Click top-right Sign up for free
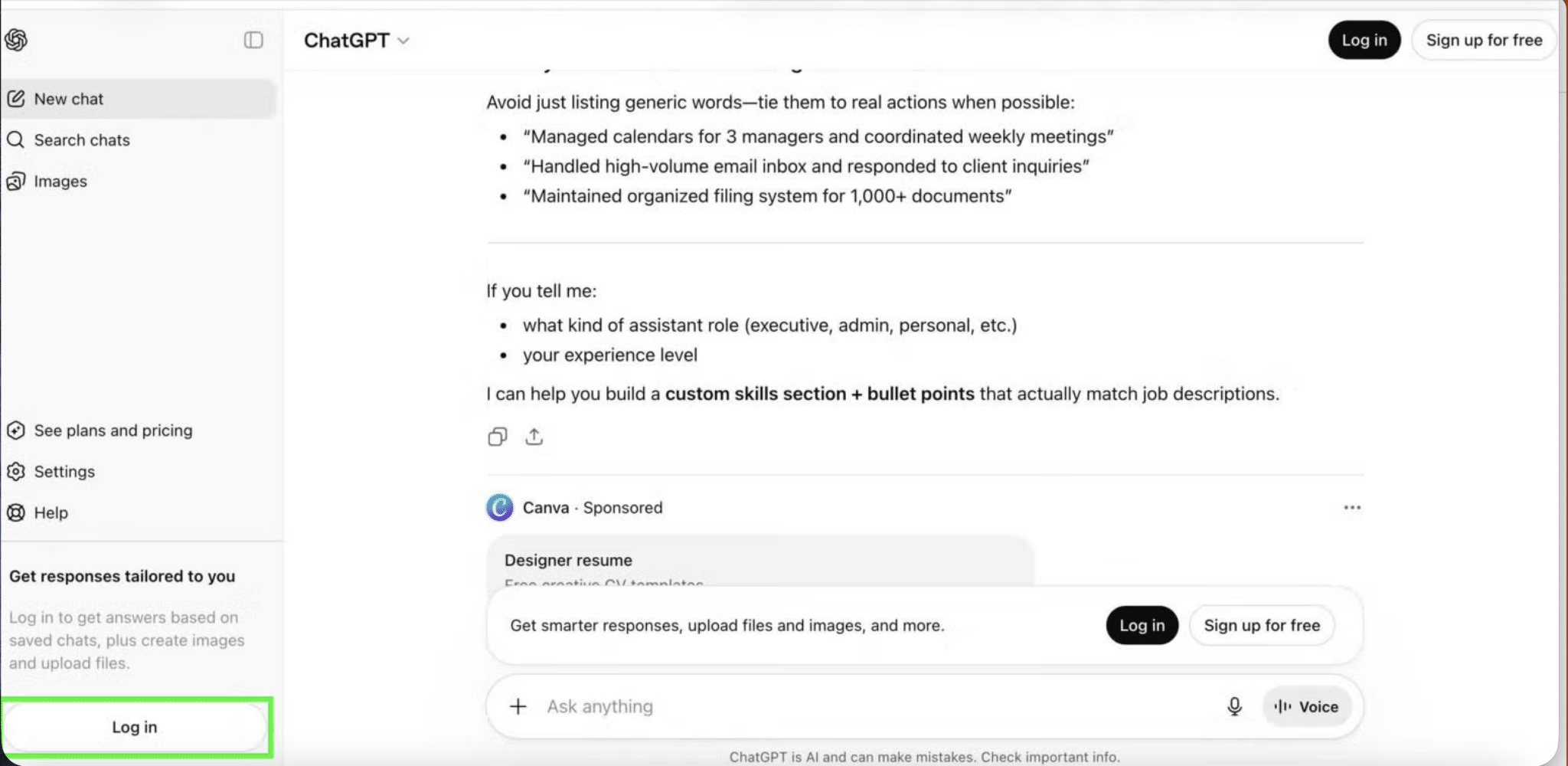The width and height of the screenshot is (1568, 766). (x=1483, y=41)
